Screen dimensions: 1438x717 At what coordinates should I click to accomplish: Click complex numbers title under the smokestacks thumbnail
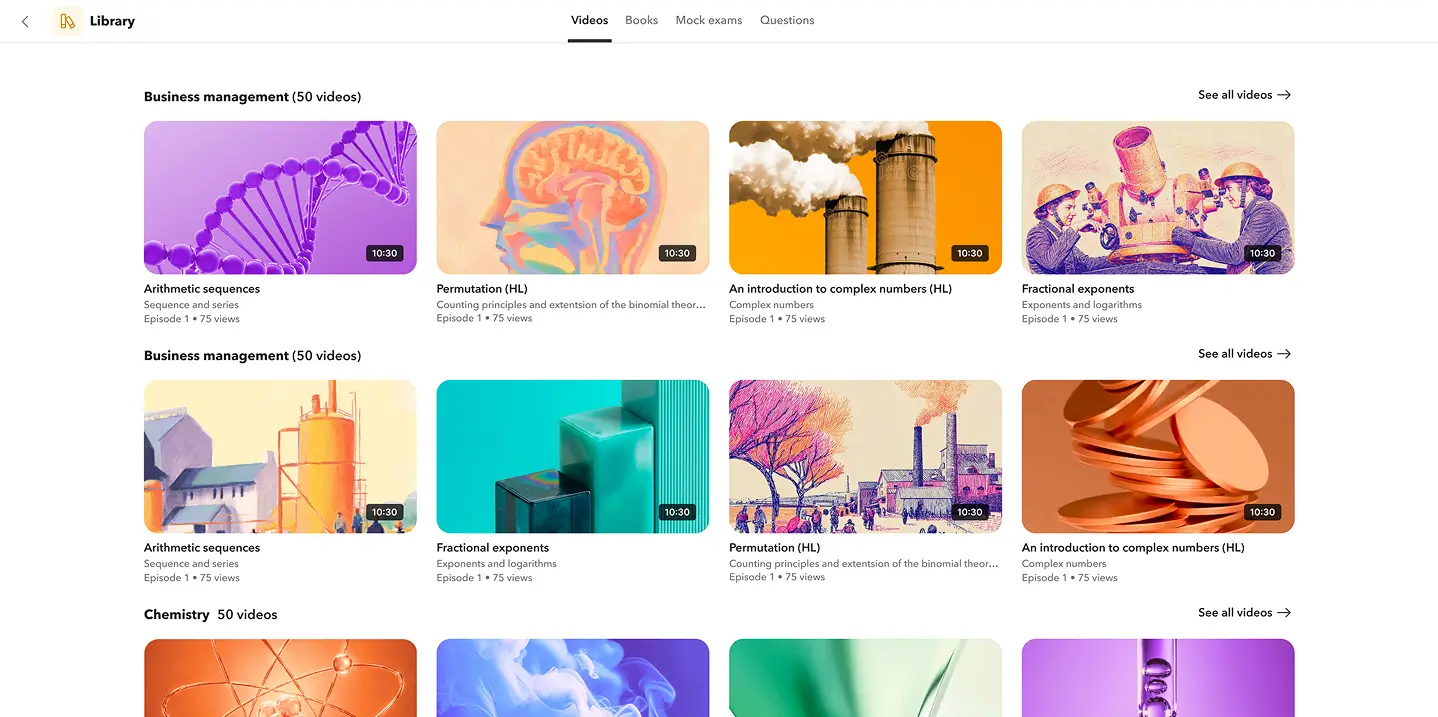coord(840,289)
